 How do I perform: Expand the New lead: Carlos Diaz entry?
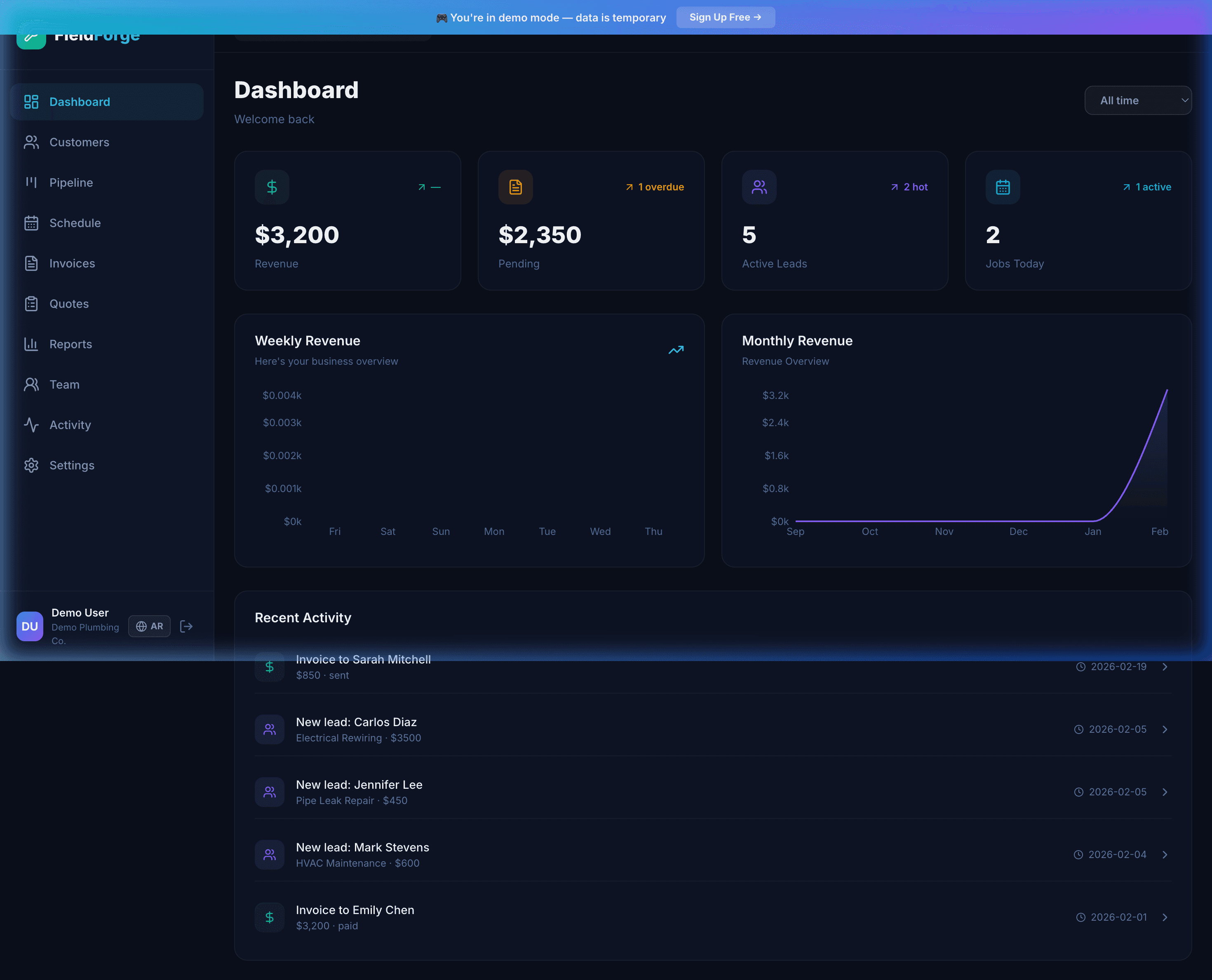tap(1165, 729)
